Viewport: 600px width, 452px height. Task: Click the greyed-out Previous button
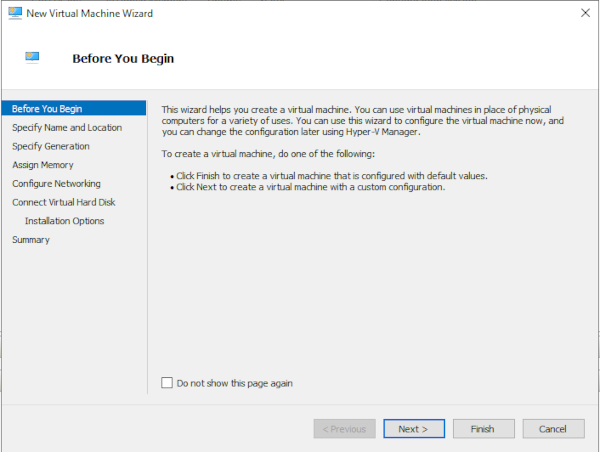click(344, 429)
